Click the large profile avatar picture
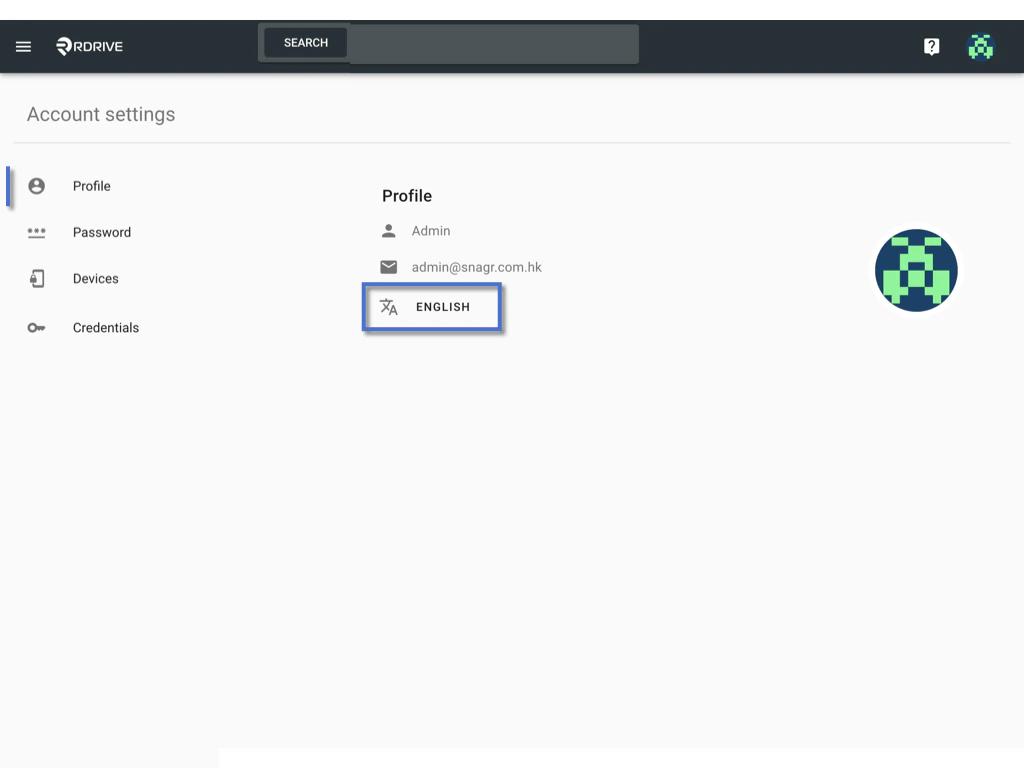The image size is (1024, 768). (916, 270)
